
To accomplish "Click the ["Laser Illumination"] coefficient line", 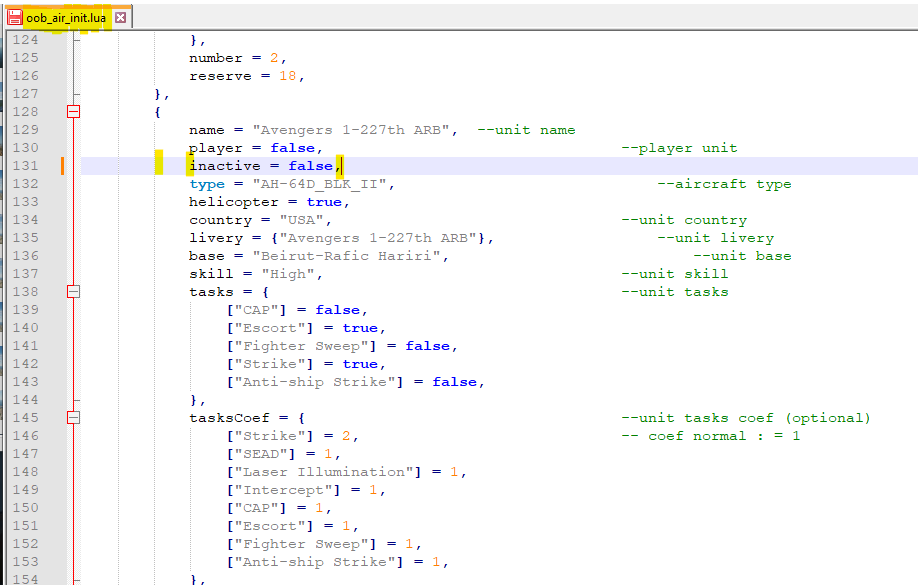I will click(347, 472).
